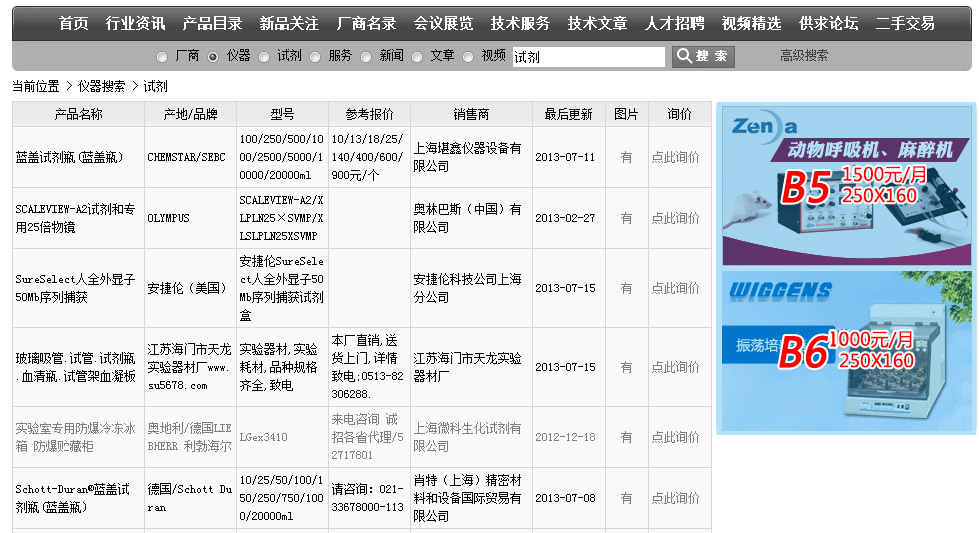Click the 搜索 search button

click(703, 56)
